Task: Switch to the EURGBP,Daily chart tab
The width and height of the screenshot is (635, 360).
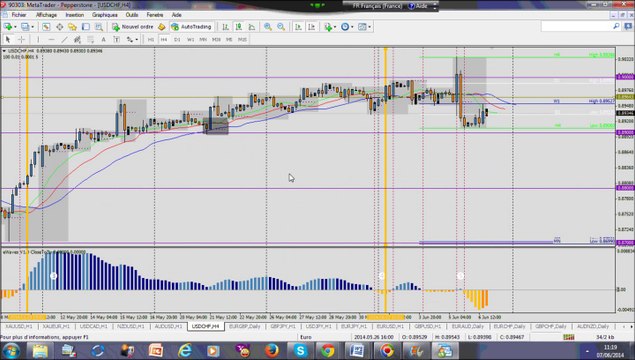Action: (x=245, y=326)
